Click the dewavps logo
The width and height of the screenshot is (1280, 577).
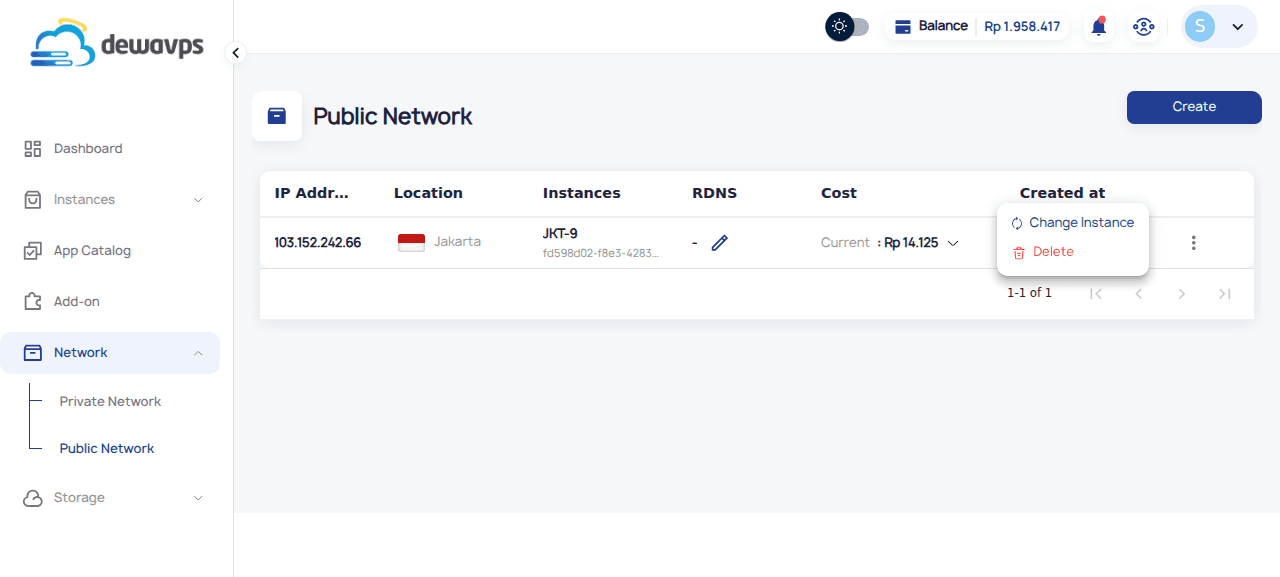(117, 45)
